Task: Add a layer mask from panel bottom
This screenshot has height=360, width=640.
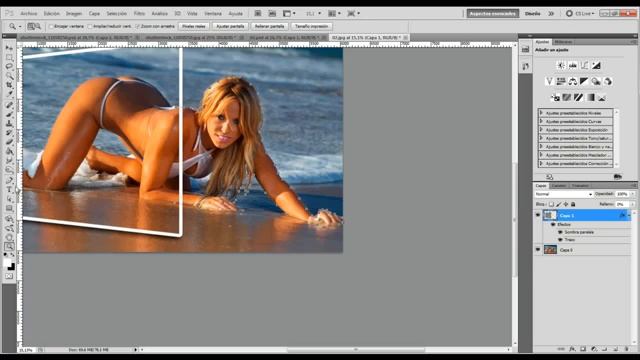Action: tap(583, 349)
